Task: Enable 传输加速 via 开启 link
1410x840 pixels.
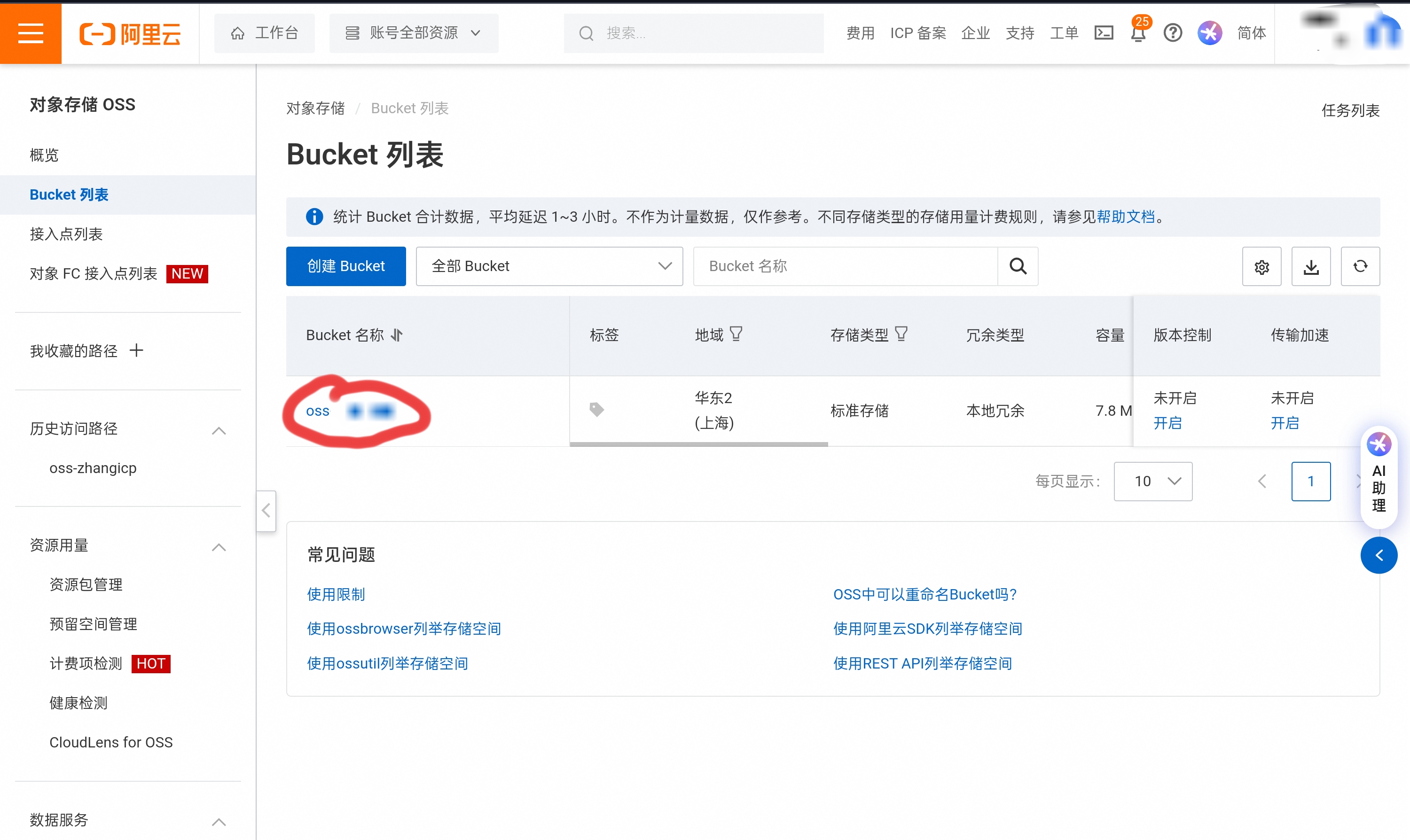Action: pyautogui.click(x=1285, y=423)
